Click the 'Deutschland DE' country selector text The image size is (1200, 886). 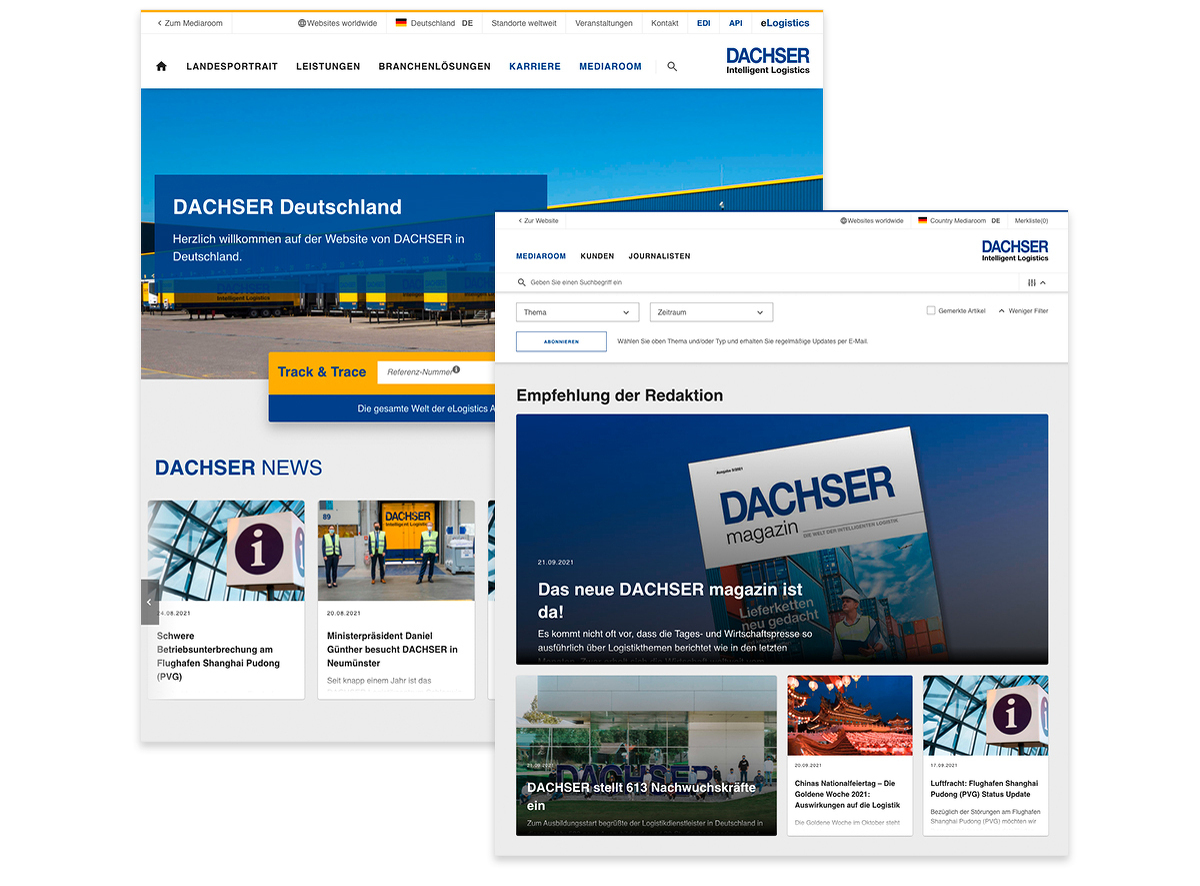[442, 23]
